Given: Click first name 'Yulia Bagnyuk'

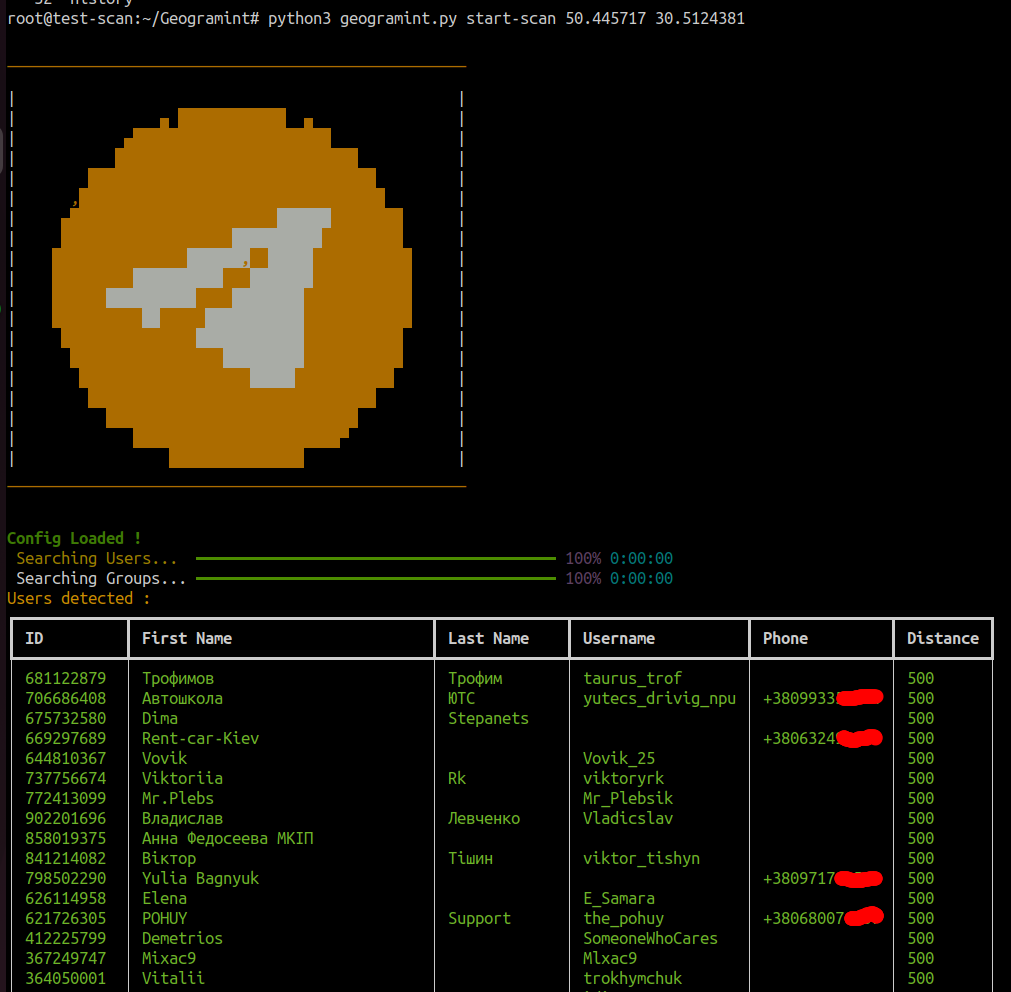Looking at the screenshot, I should (201, 878).
